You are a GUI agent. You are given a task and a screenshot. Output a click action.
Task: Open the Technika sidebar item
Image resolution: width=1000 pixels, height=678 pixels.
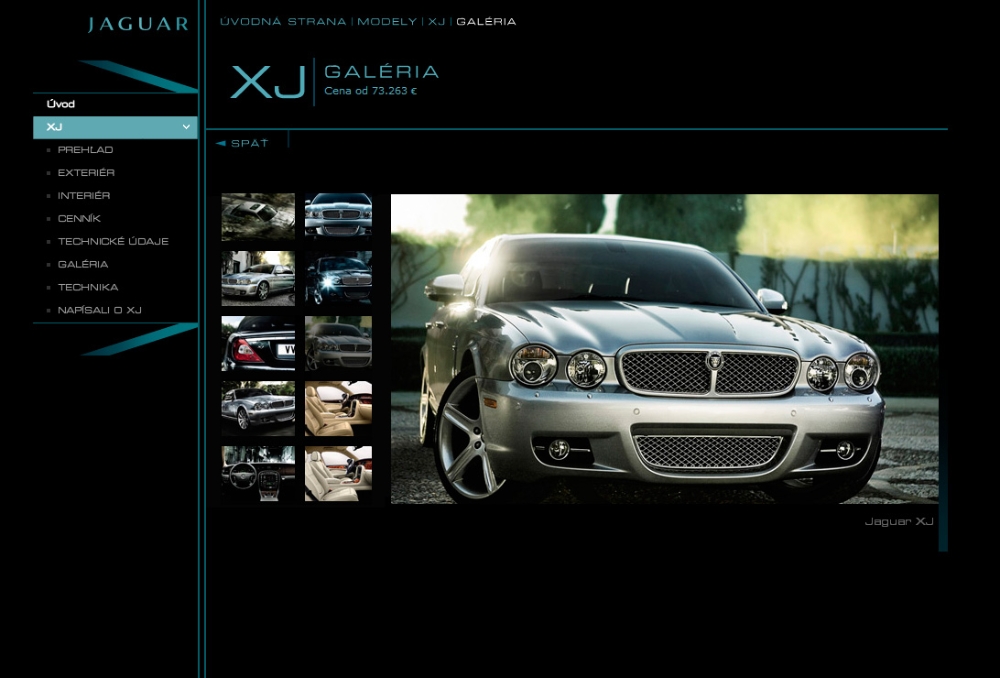tap(88, 287)
